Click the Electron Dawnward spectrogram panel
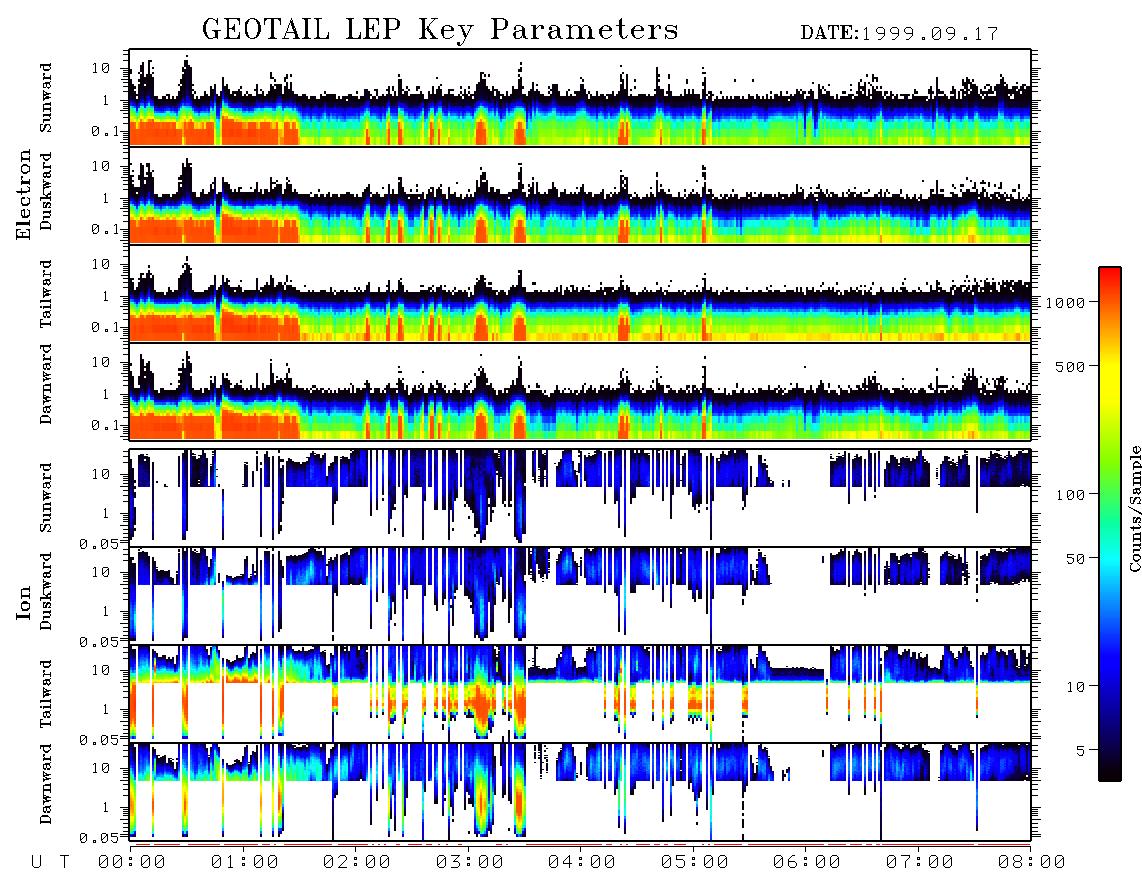 pyautogui.click(x=580, y=391)
